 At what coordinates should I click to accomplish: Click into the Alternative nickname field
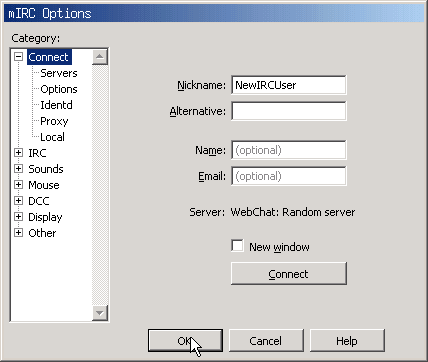click(289, 111)
